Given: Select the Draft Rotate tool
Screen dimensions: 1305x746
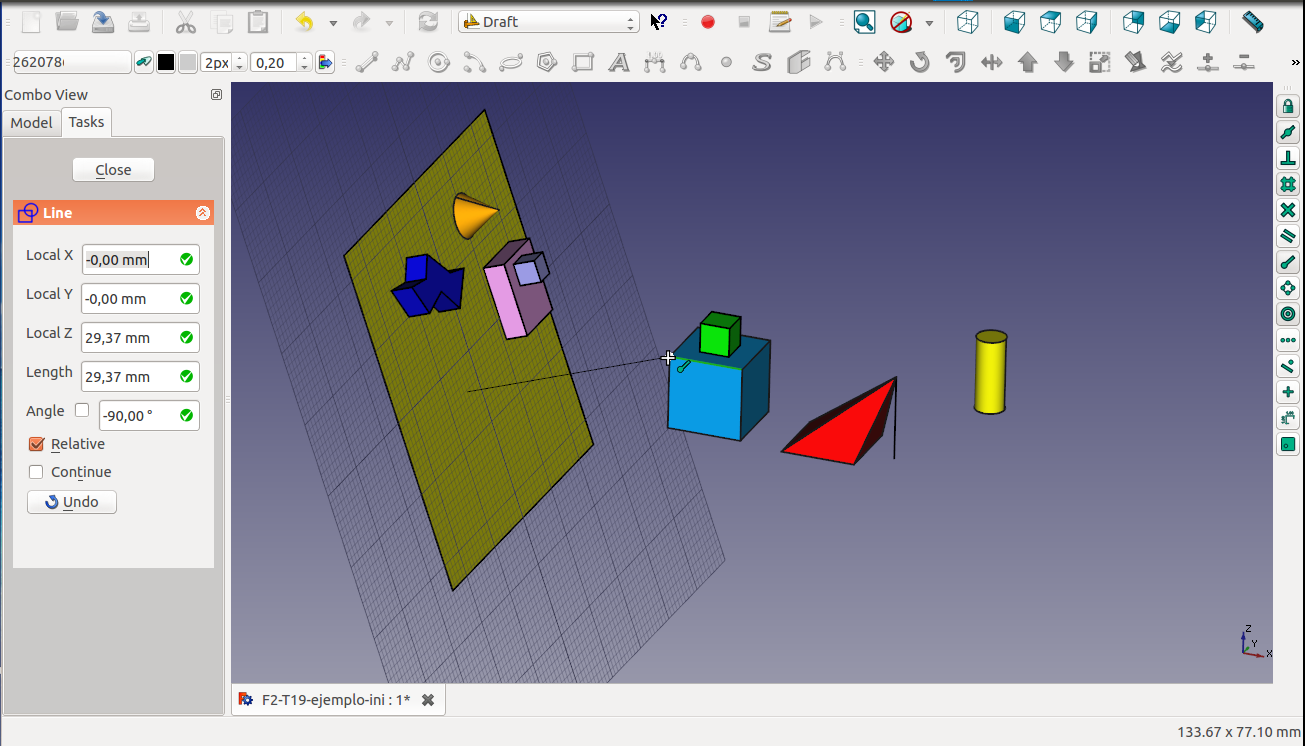Looking at the screenshot, I should pos(919,63).
